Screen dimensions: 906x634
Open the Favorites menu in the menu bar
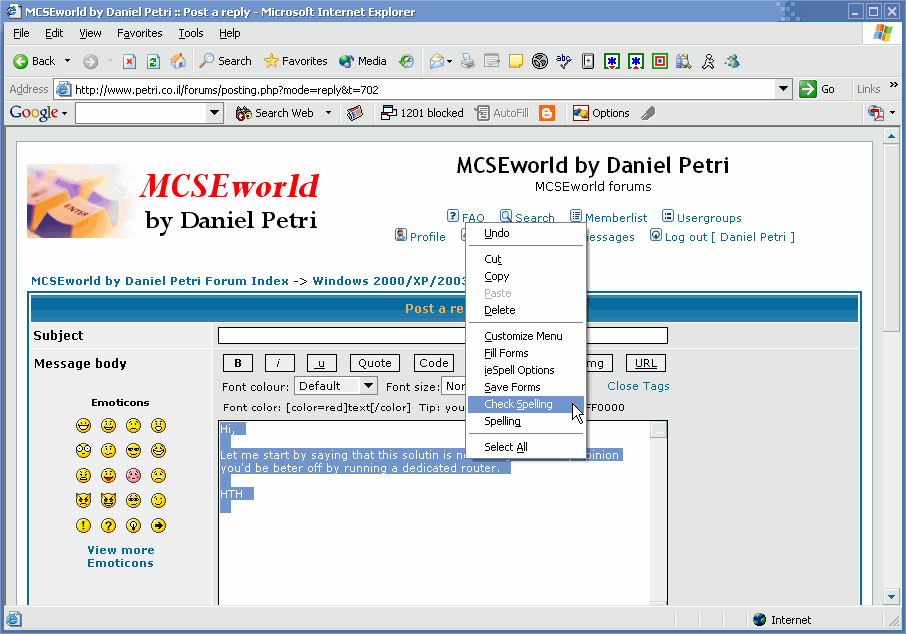pos(139,33)
